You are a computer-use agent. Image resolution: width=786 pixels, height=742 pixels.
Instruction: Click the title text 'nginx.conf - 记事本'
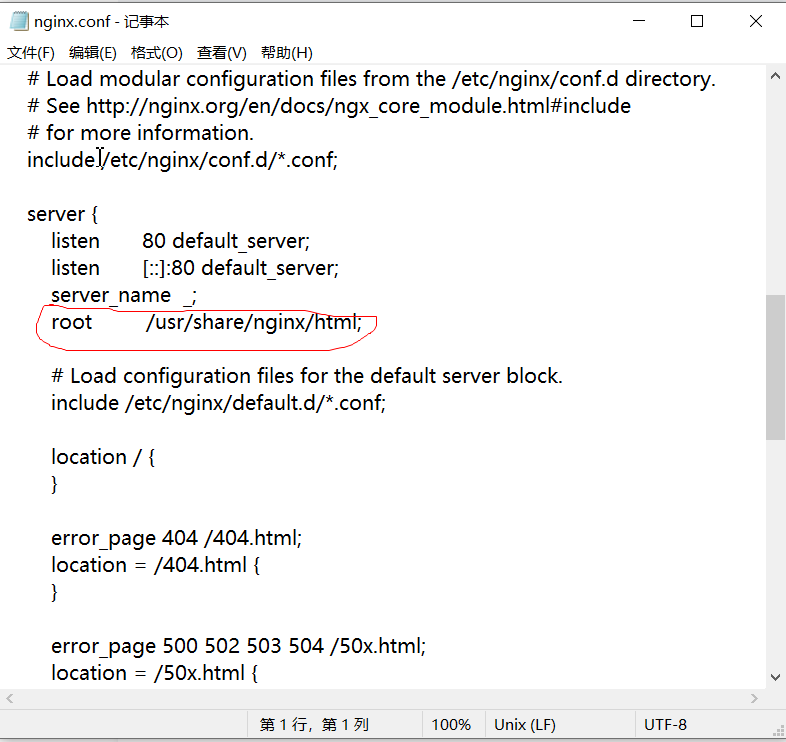pos(102,22)
